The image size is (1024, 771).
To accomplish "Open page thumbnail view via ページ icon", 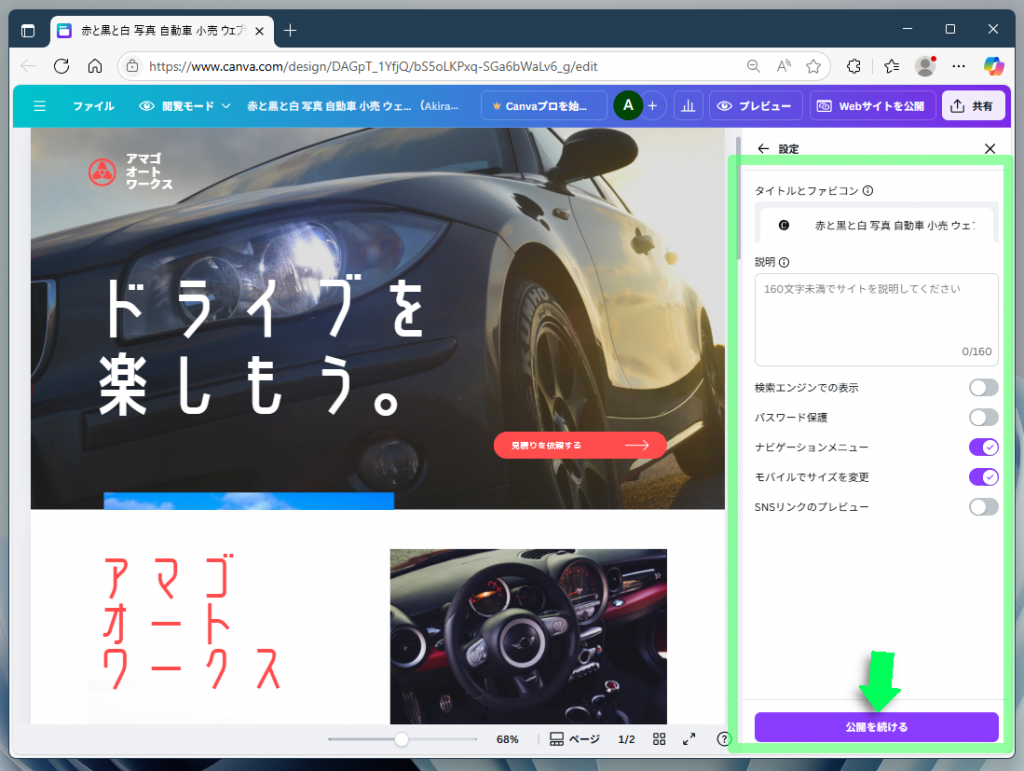I will (567, 739).
